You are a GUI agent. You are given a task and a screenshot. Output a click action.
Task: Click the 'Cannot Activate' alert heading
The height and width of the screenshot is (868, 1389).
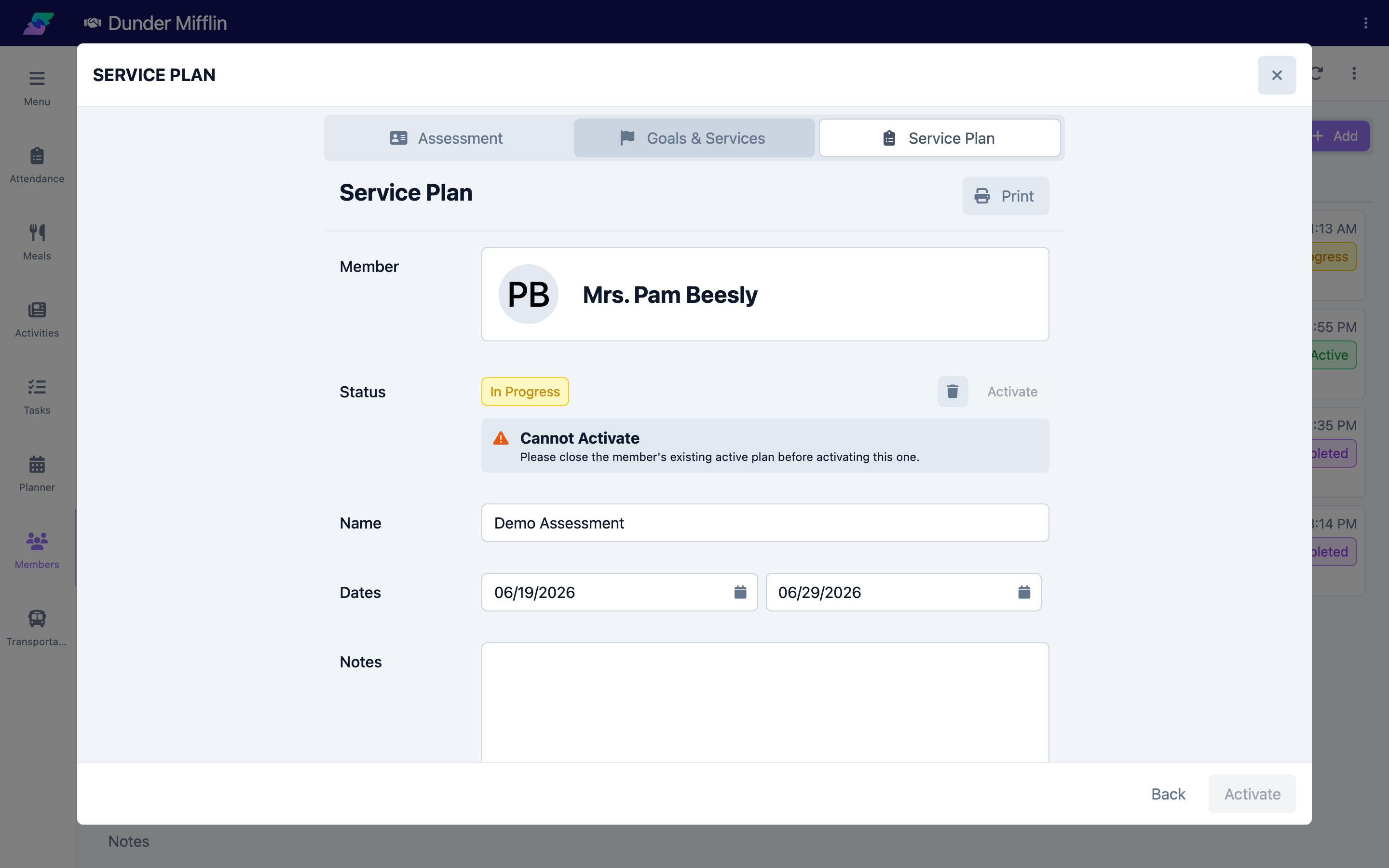click(x=579, y=438)
